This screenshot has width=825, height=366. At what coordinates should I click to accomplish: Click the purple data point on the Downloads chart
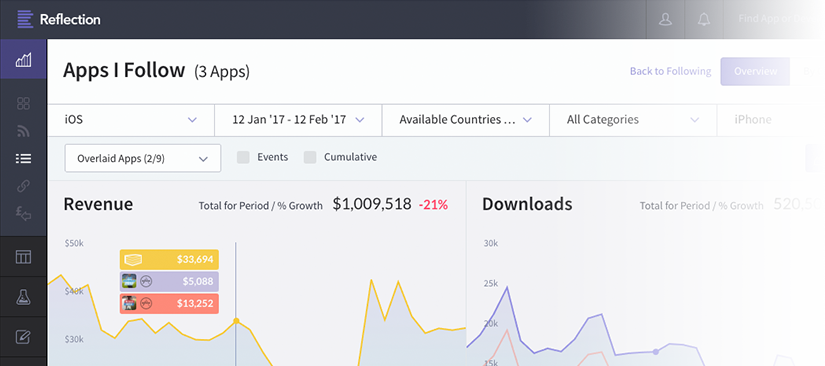point(656,352)
